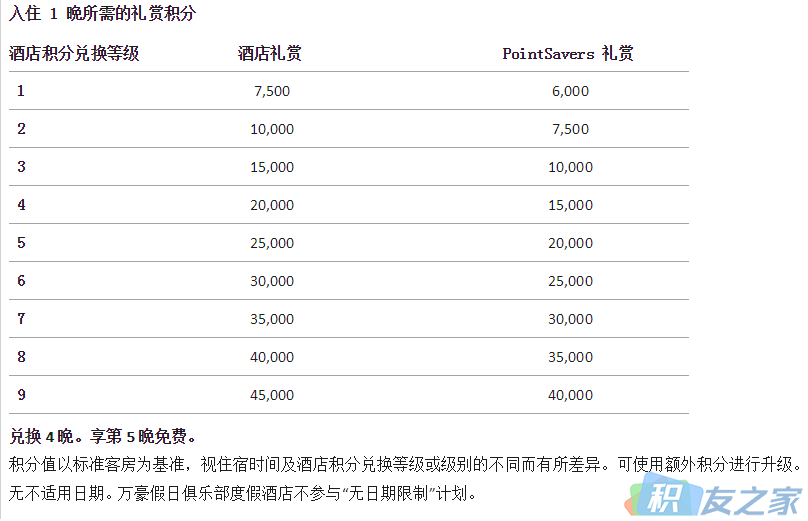Image resolution: width=808 pixels, height=521 pixels.
Task: Select level "8" in the category column
Action: click(21, 357)
